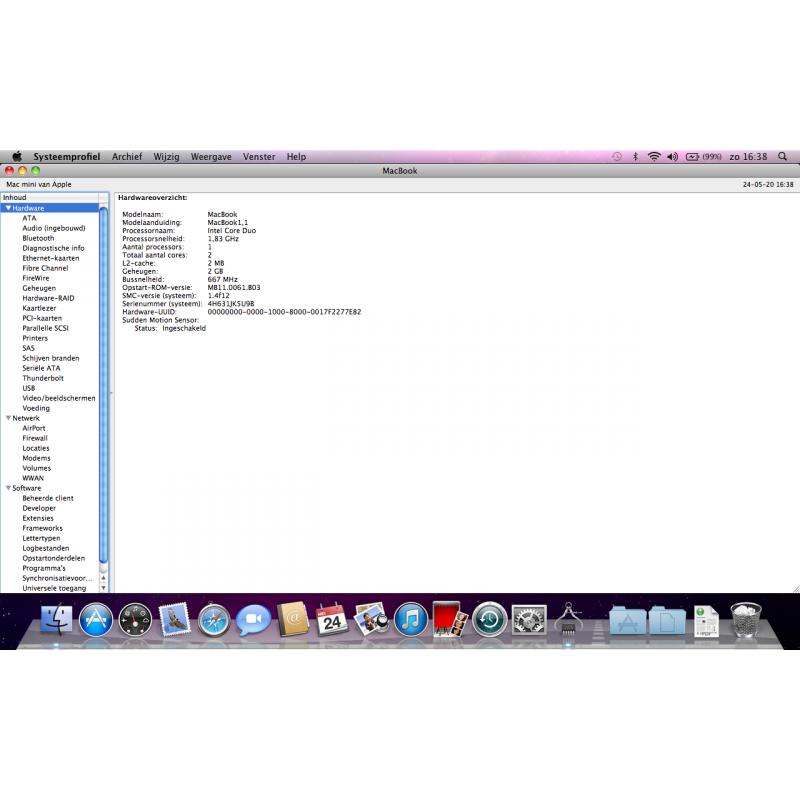
Task: Click the volume speaker icon
Action: (x=672, y=157)
